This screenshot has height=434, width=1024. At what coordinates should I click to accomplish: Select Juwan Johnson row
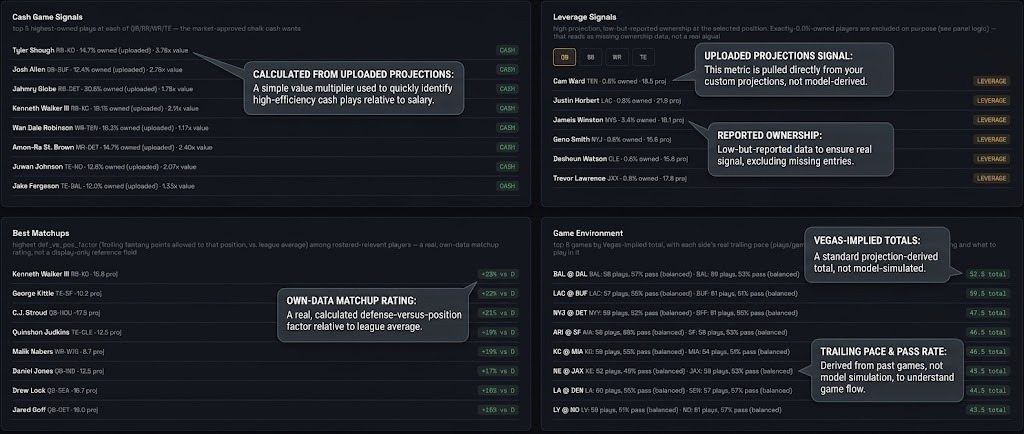click(265, 166)
